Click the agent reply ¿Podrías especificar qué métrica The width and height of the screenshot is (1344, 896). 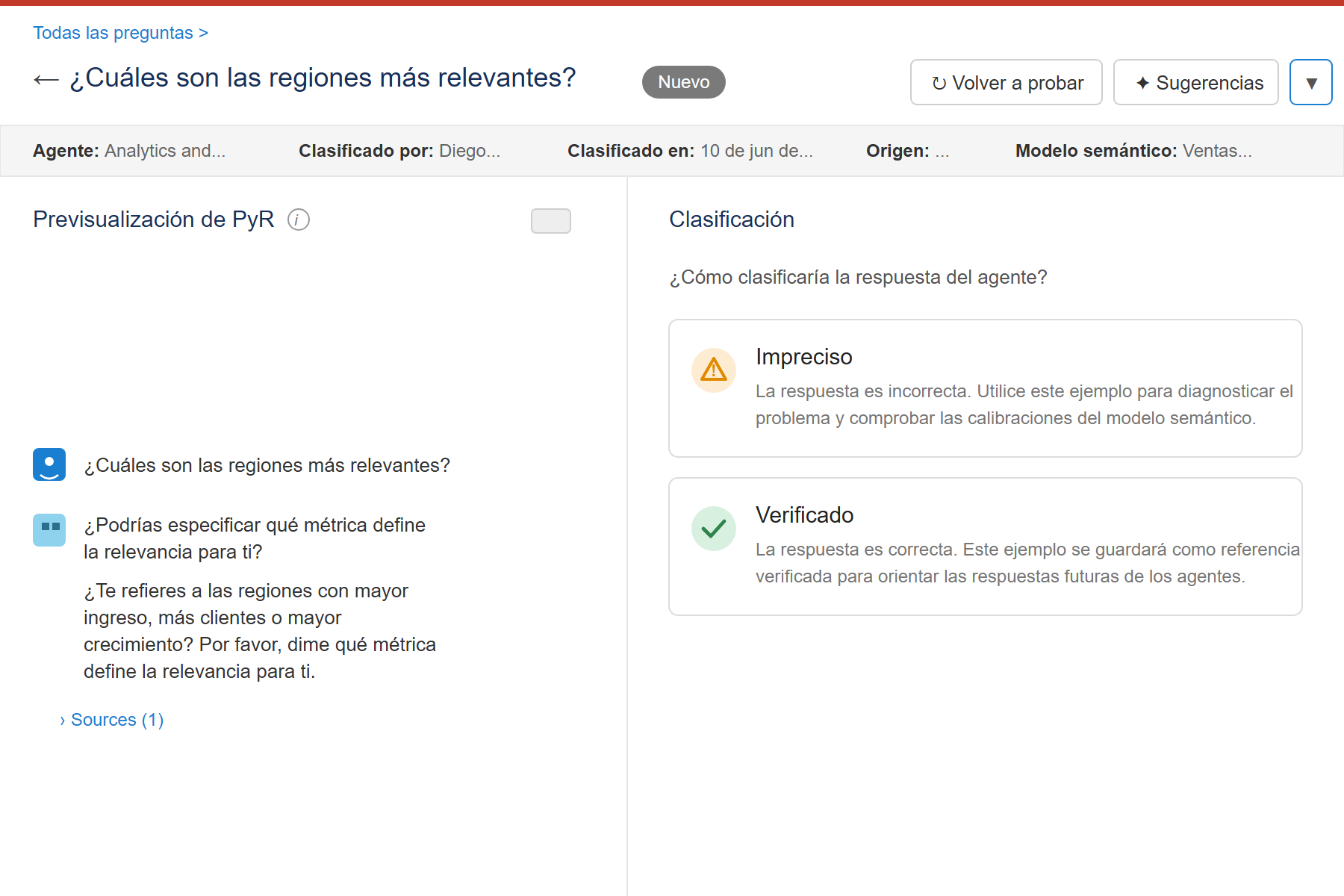pos(255,538)
